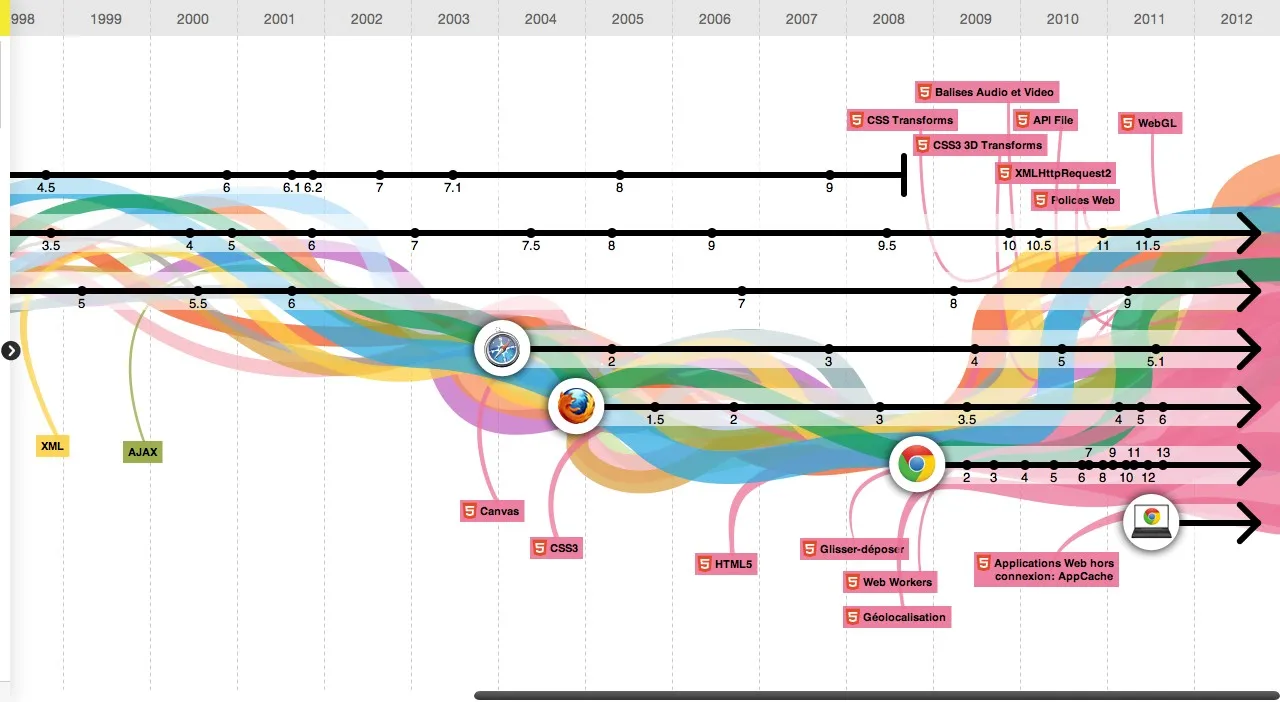Click the 6.2 marker on top line
Image resolution: width=1280 pixels, height=702 pixels.
tap(313, 176)
